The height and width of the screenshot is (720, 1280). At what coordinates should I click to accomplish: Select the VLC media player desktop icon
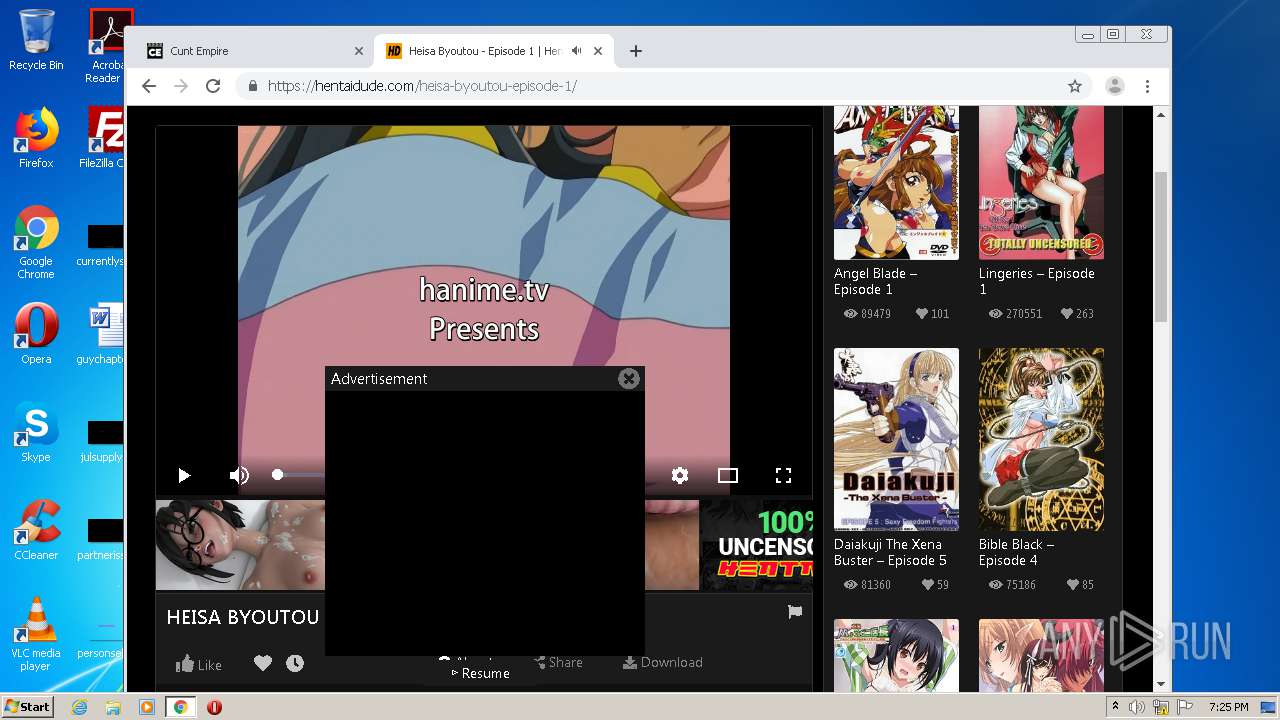coord(36,634)
